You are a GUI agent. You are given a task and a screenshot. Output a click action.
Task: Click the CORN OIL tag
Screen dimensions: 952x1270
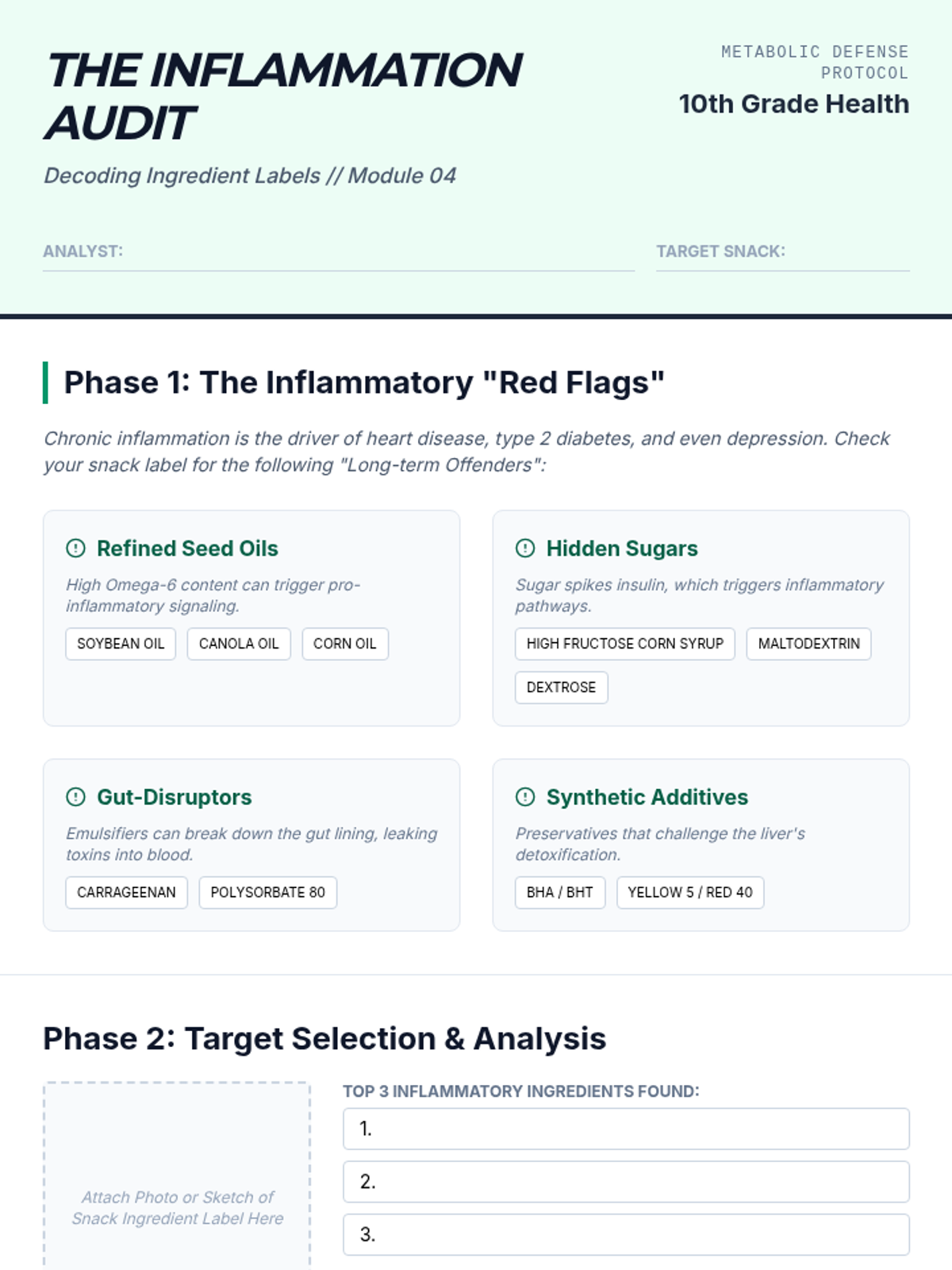(x=345, y=644)
